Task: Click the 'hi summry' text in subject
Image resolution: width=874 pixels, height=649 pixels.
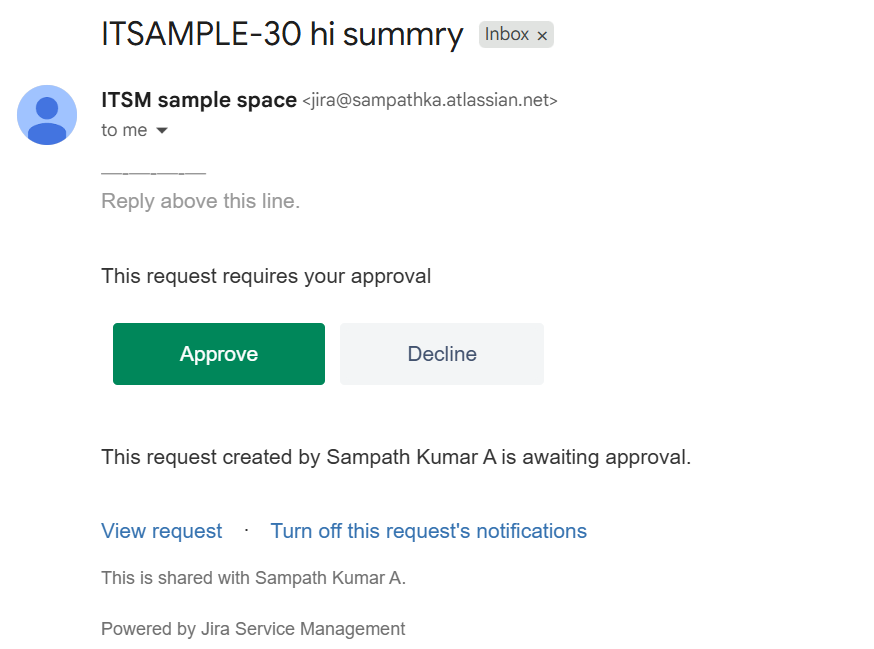Action: pos(386,35)
